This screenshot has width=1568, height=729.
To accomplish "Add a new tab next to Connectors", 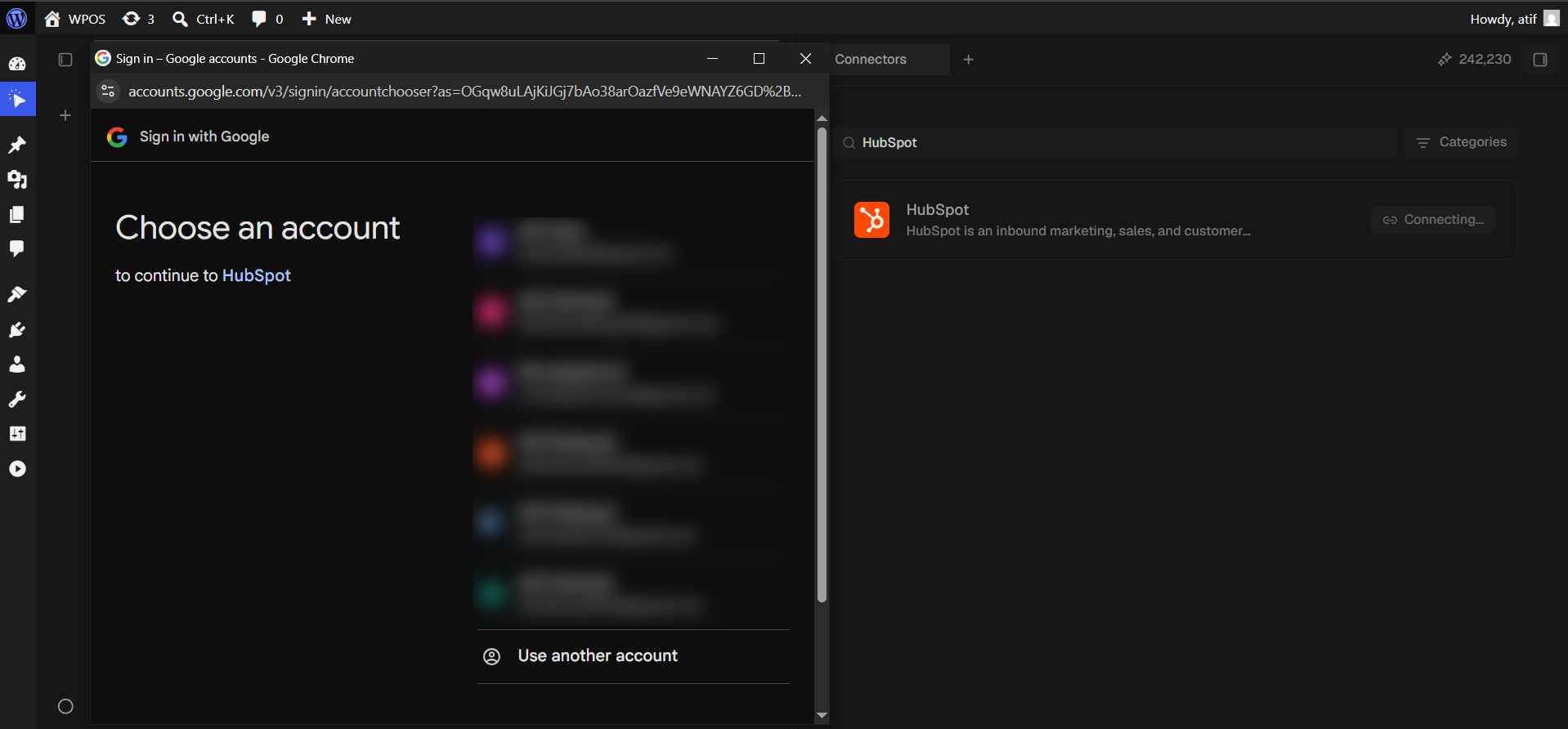I will [x=969, y=60].
